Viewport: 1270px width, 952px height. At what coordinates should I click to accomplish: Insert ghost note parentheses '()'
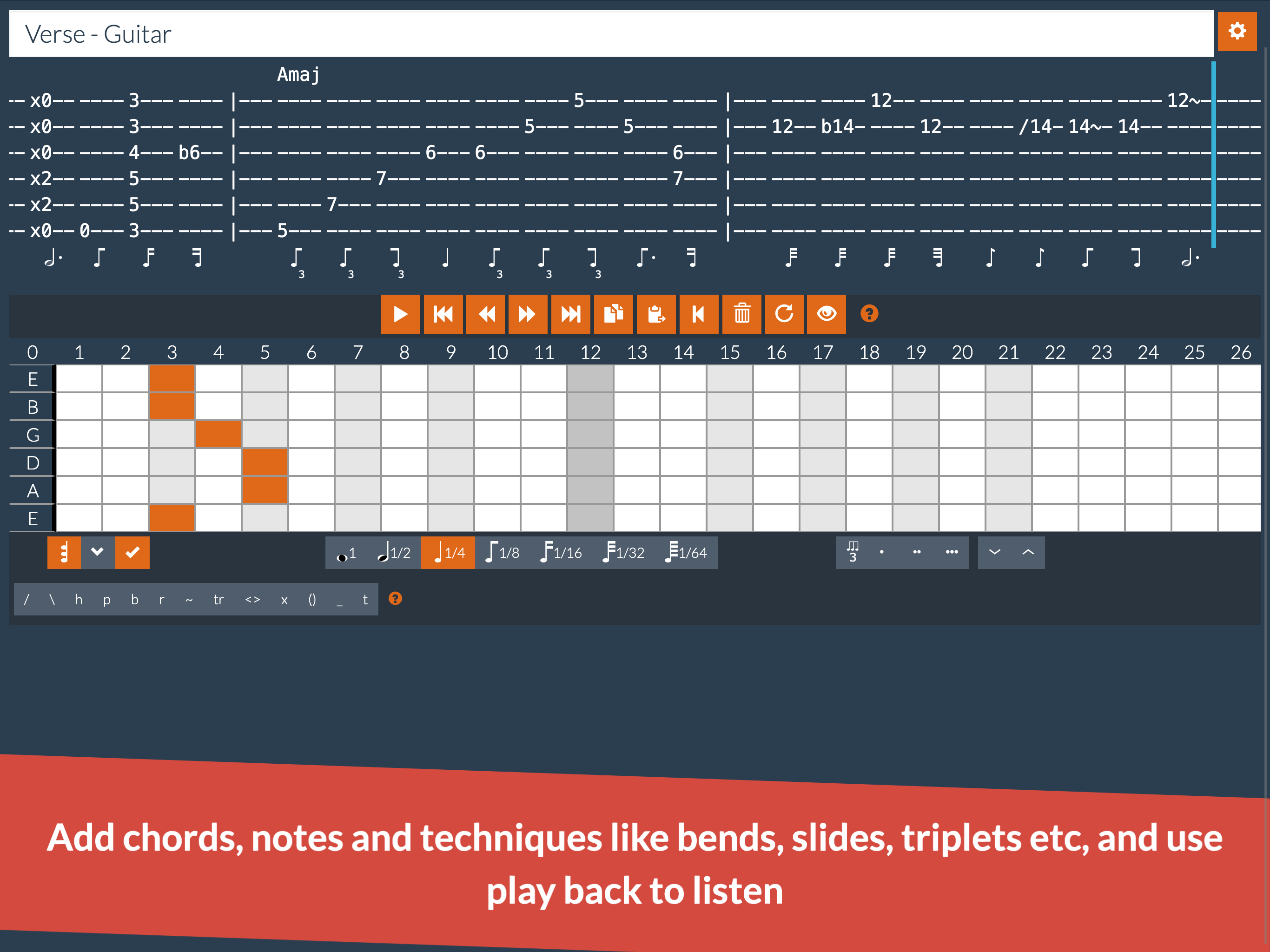(312, 600)
